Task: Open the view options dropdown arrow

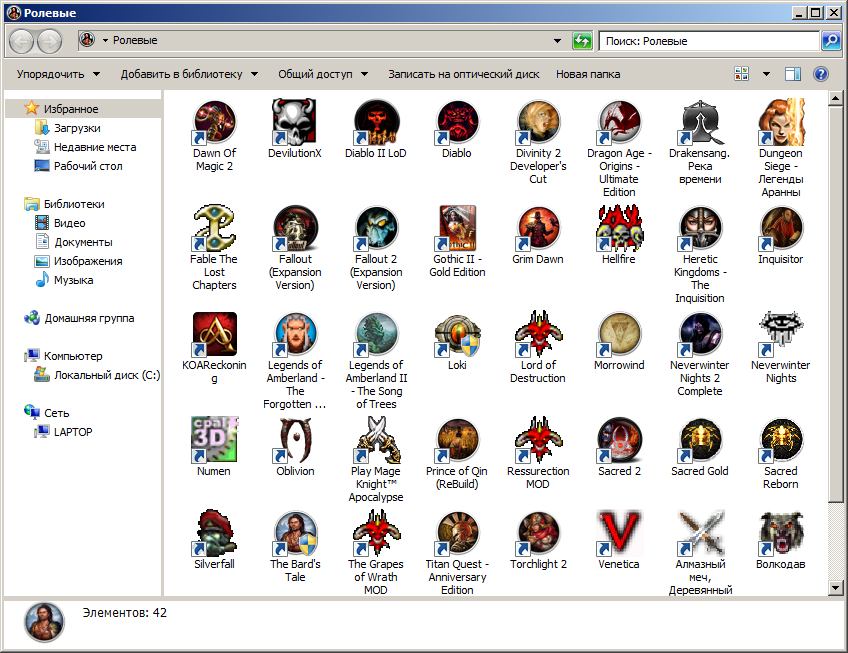Action: pyautogui.click(x=766, y=74)
